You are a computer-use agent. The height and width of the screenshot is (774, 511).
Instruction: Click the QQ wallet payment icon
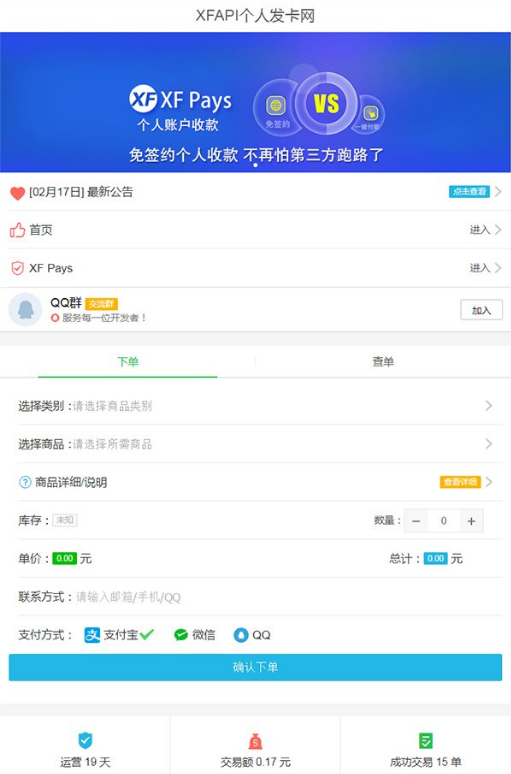click(241, 635)
